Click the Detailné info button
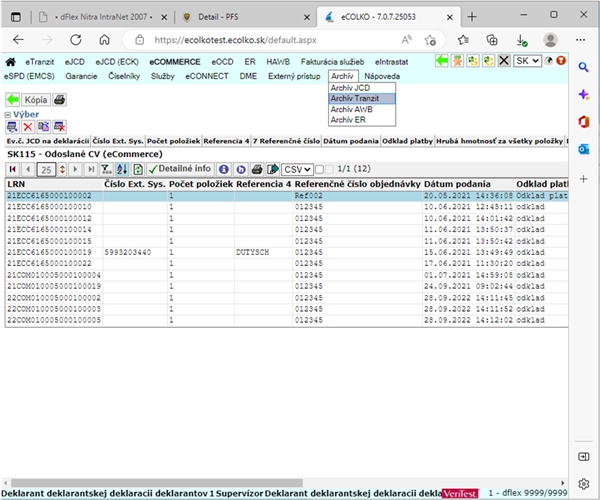Screen dimensions: 600x500 coord(180,169)
